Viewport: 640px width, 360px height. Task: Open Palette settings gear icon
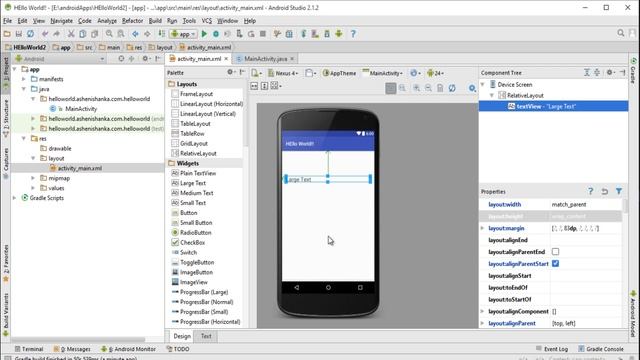[x=231, y=72]
